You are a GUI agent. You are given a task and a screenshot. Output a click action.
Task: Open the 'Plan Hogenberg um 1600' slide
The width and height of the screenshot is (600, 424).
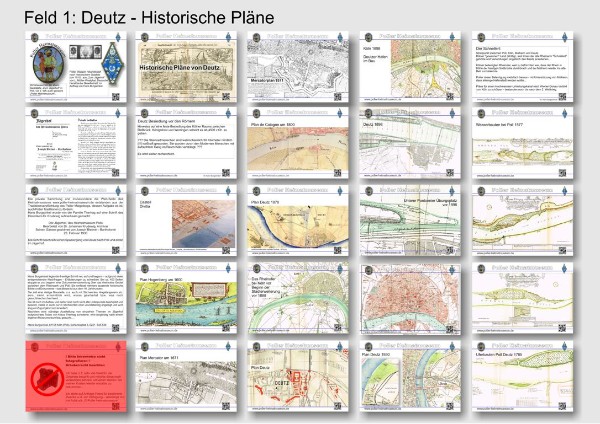186,298
